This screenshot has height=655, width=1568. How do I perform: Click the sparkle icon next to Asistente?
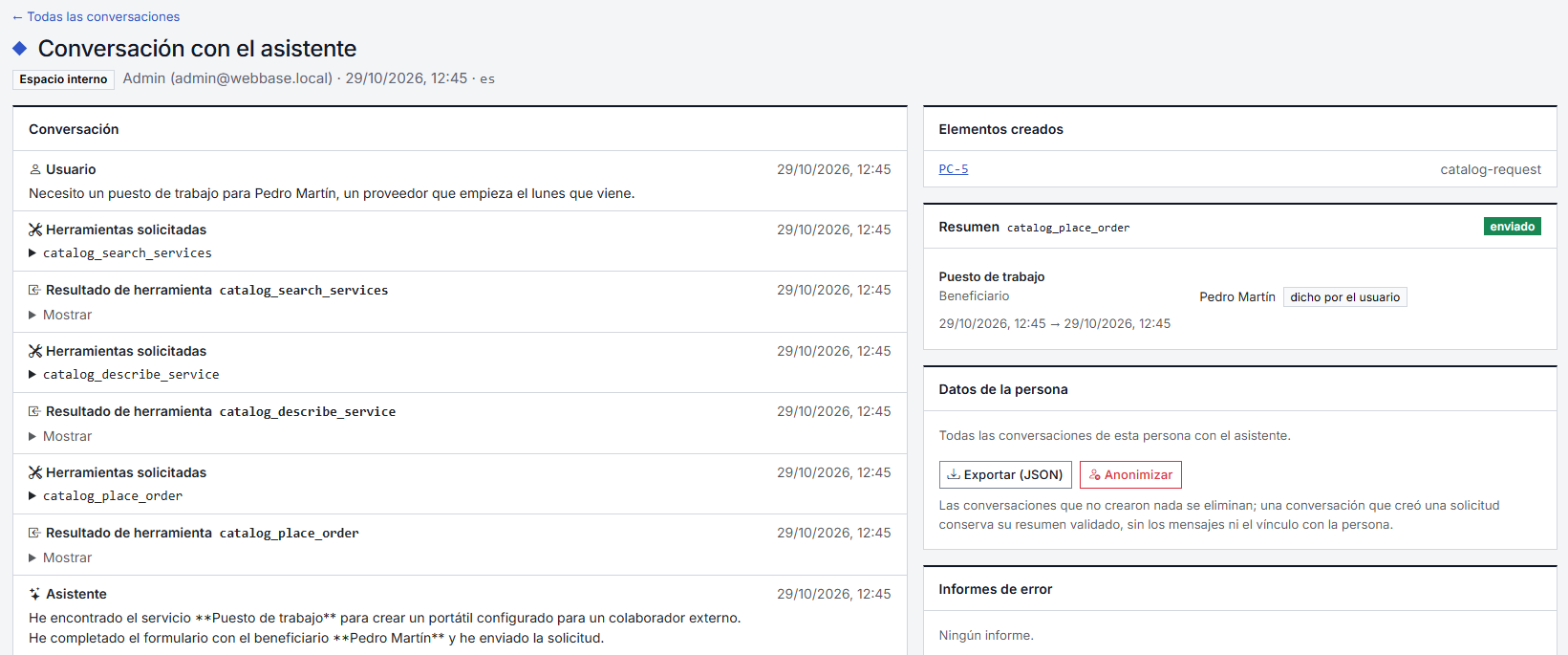click(35, 594)
